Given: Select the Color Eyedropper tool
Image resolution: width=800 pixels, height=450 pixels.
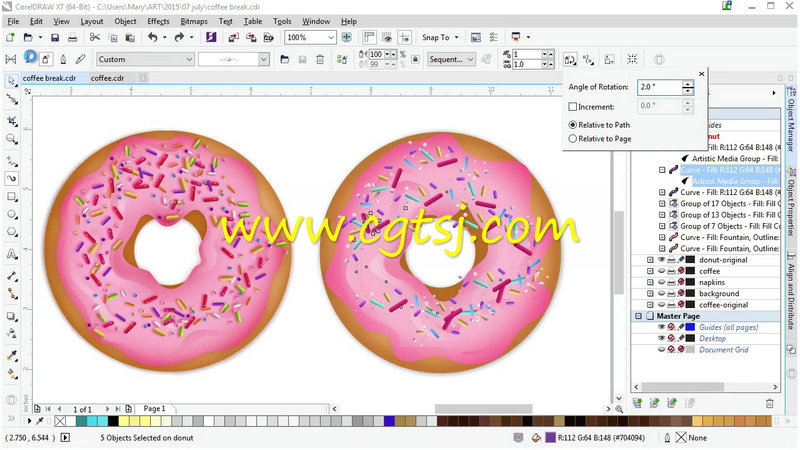Looking at the screenshot, I should point(11,356).
